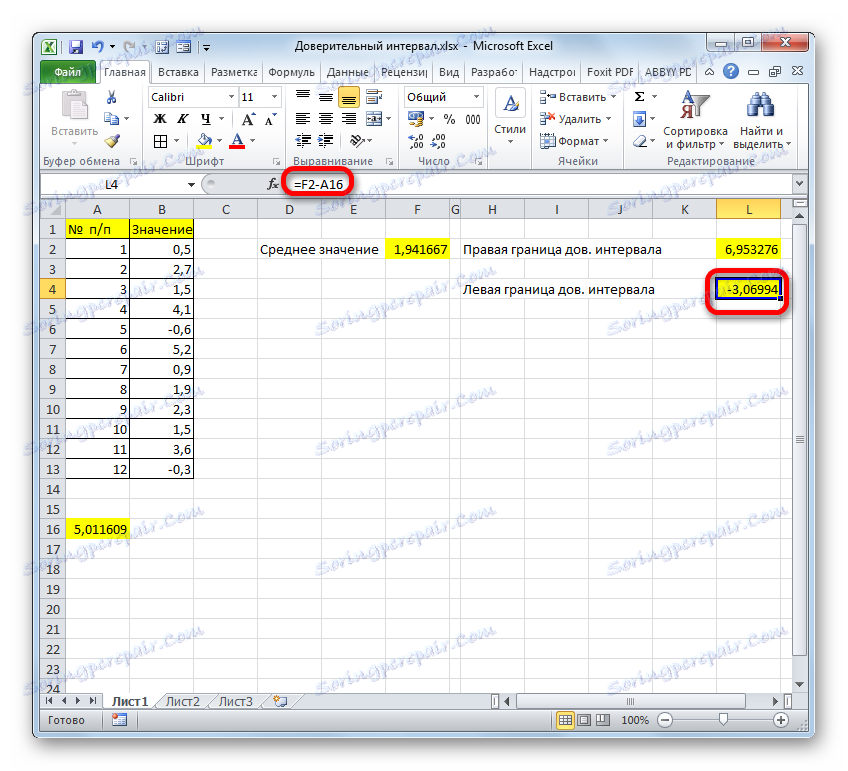
Task: Click the Borders grid icon
Action: (161, 141)
